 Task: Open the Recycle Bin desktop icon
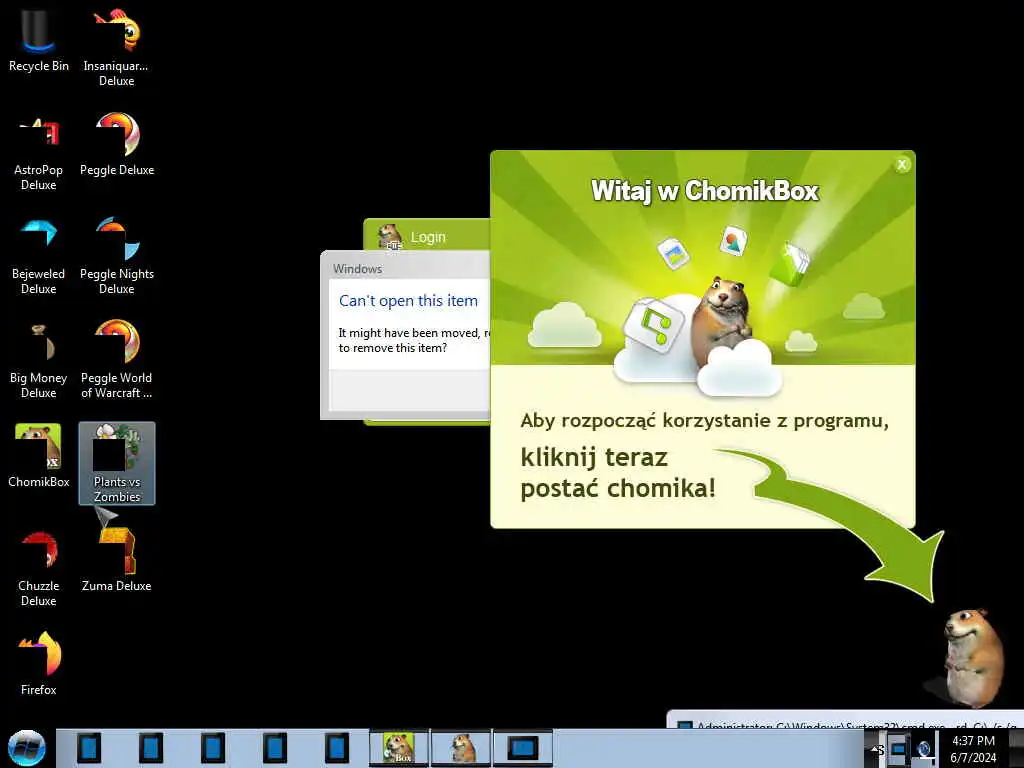(x=39, y=41)
